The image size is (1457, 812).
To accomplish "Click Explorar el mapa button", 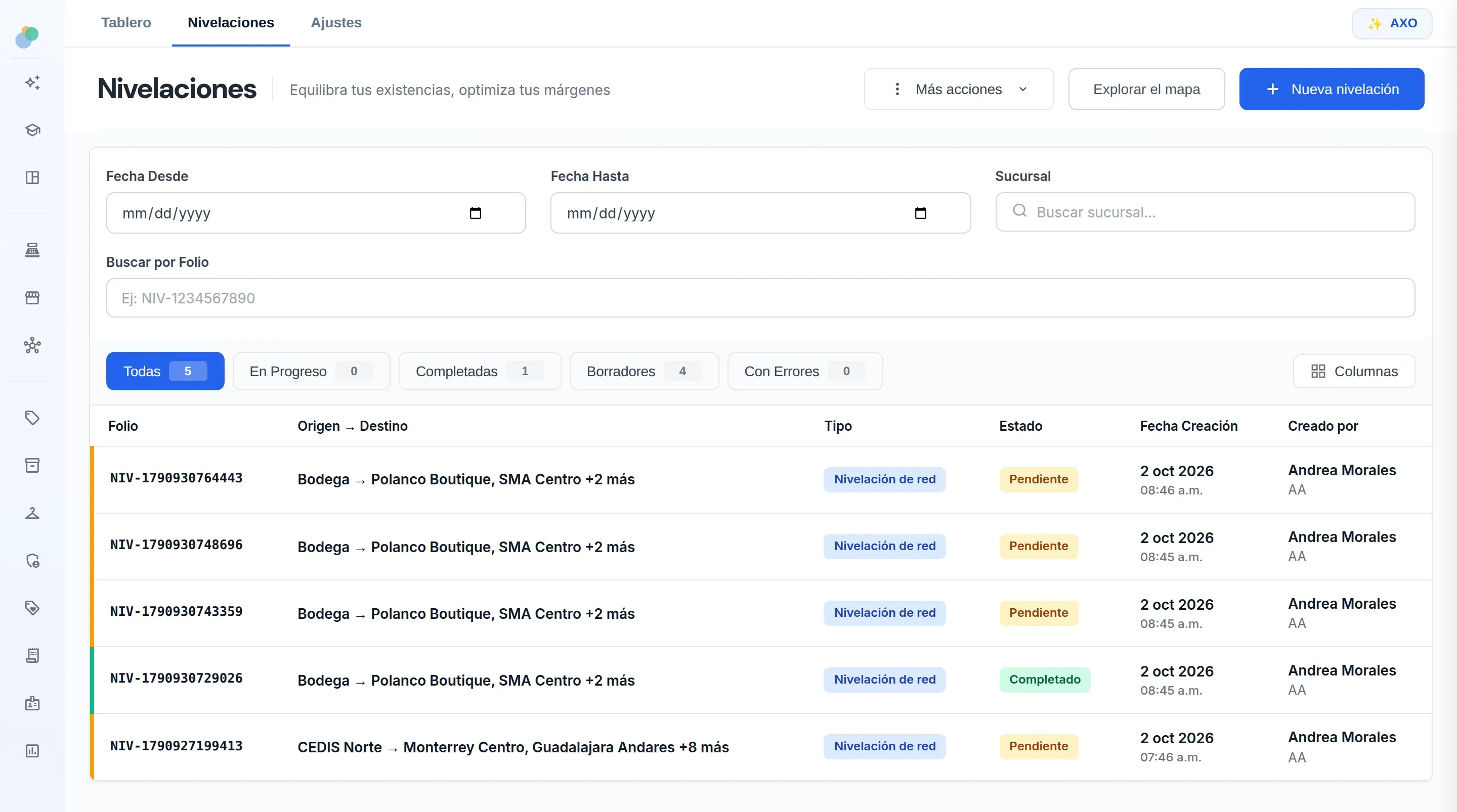I will (1146, 89).
